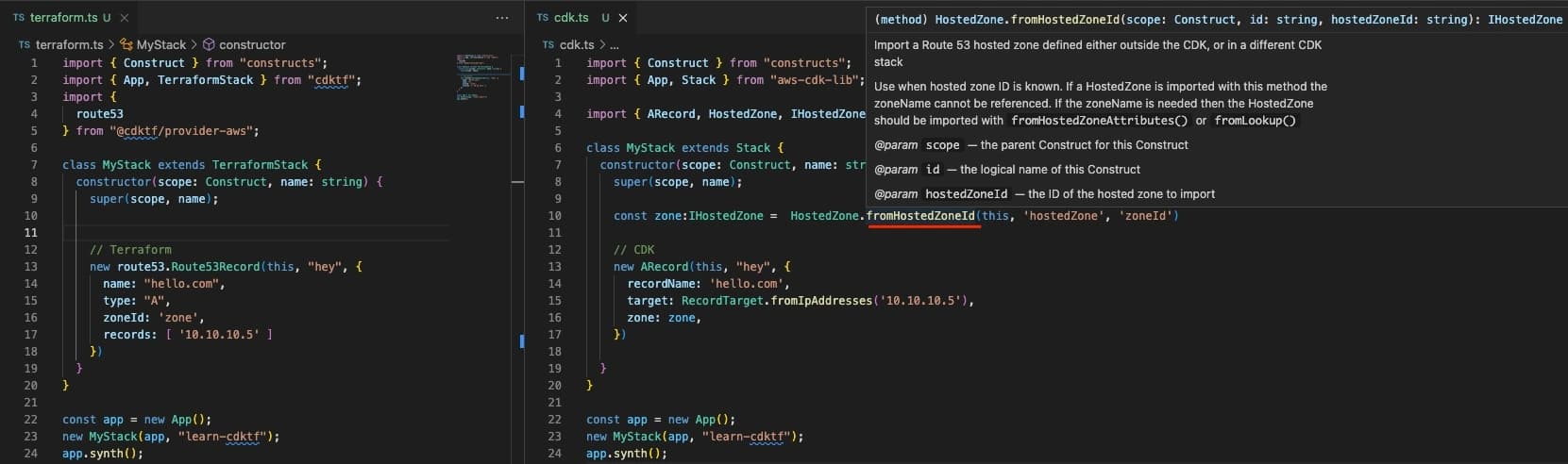
Task: Open MyStack breadcrumb symbol dropdown
Action: tap(160, 44)
